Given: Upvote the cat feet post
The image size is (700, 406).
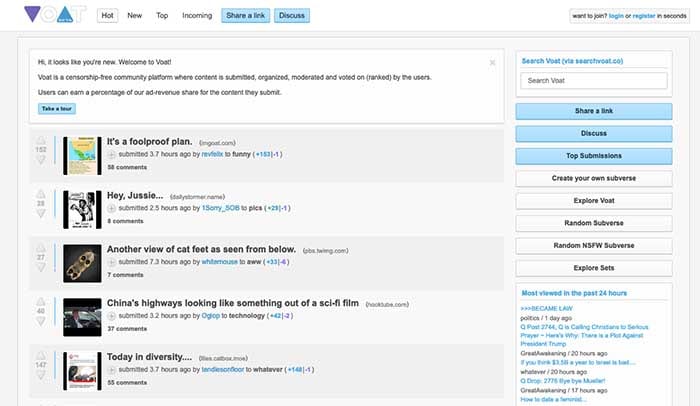Looking at the screenshot, I should point(41,248).
